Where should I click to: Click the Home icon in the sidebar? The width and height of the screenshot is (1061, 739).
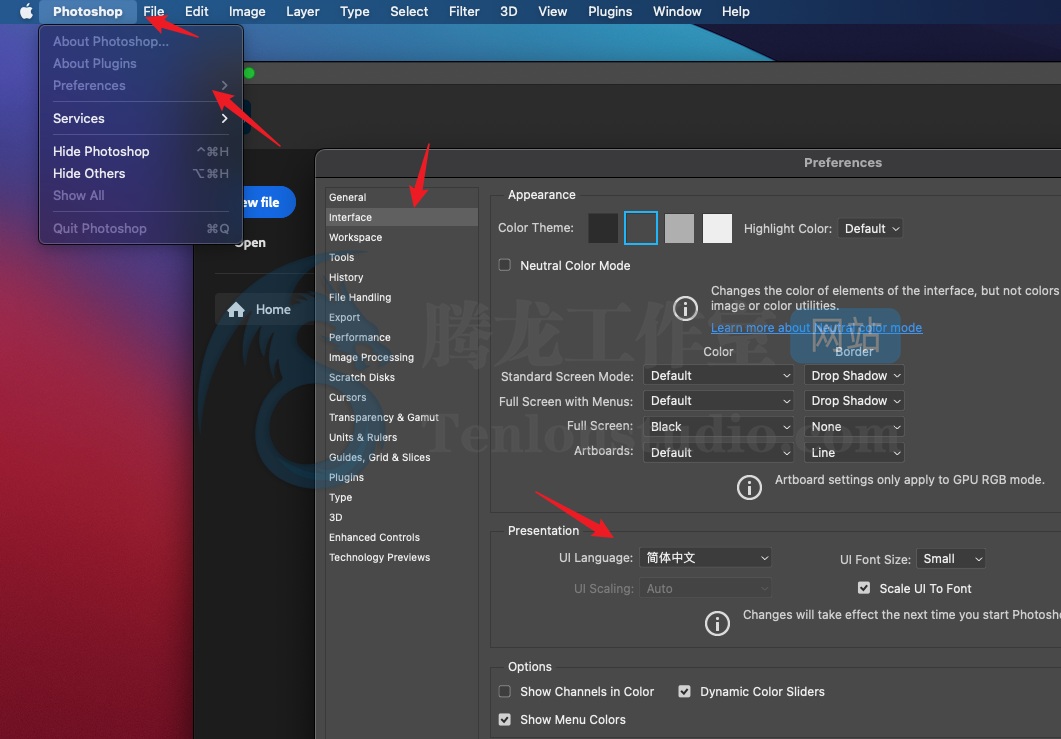(x=235, y=310)
